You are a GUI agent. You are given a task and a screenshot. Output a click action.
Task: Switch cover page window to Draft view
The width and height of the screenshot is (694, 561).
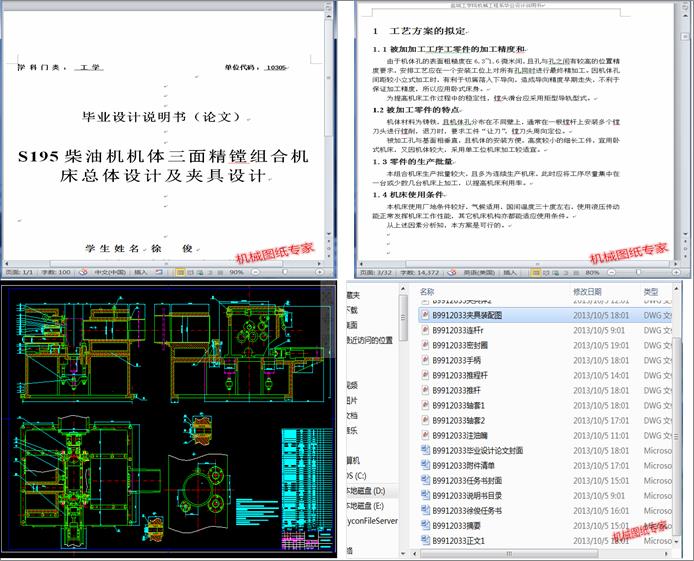[220, 273]
